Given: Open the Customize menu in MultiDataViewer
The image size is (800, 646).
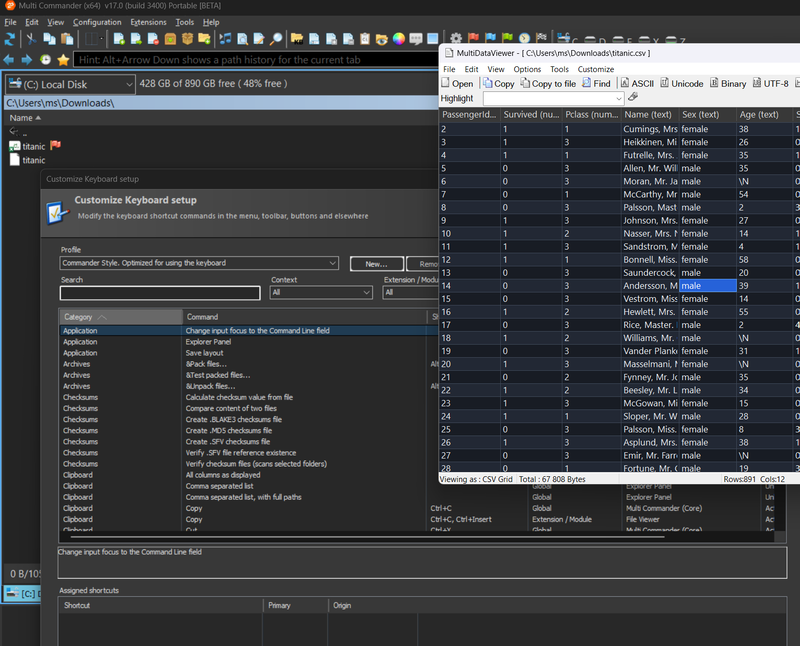Looking at the screenshot, I should coord(595,69).
